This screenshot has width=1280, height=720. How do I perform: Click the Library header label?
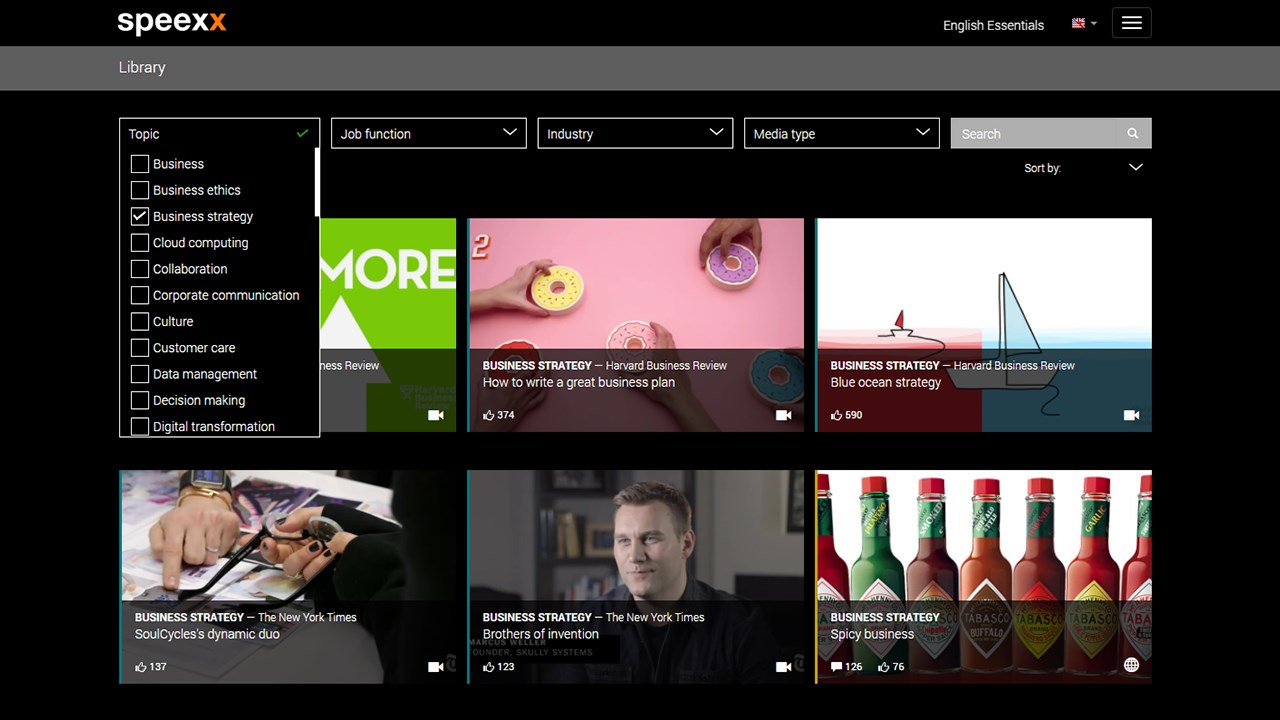click(142, 67)
